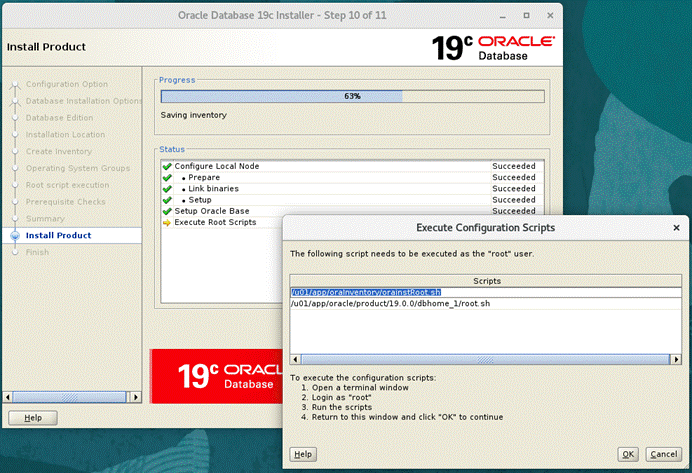692x473 pixels.
Task: Select Finish step in sidebar
Action: click(x=37, y=252)
